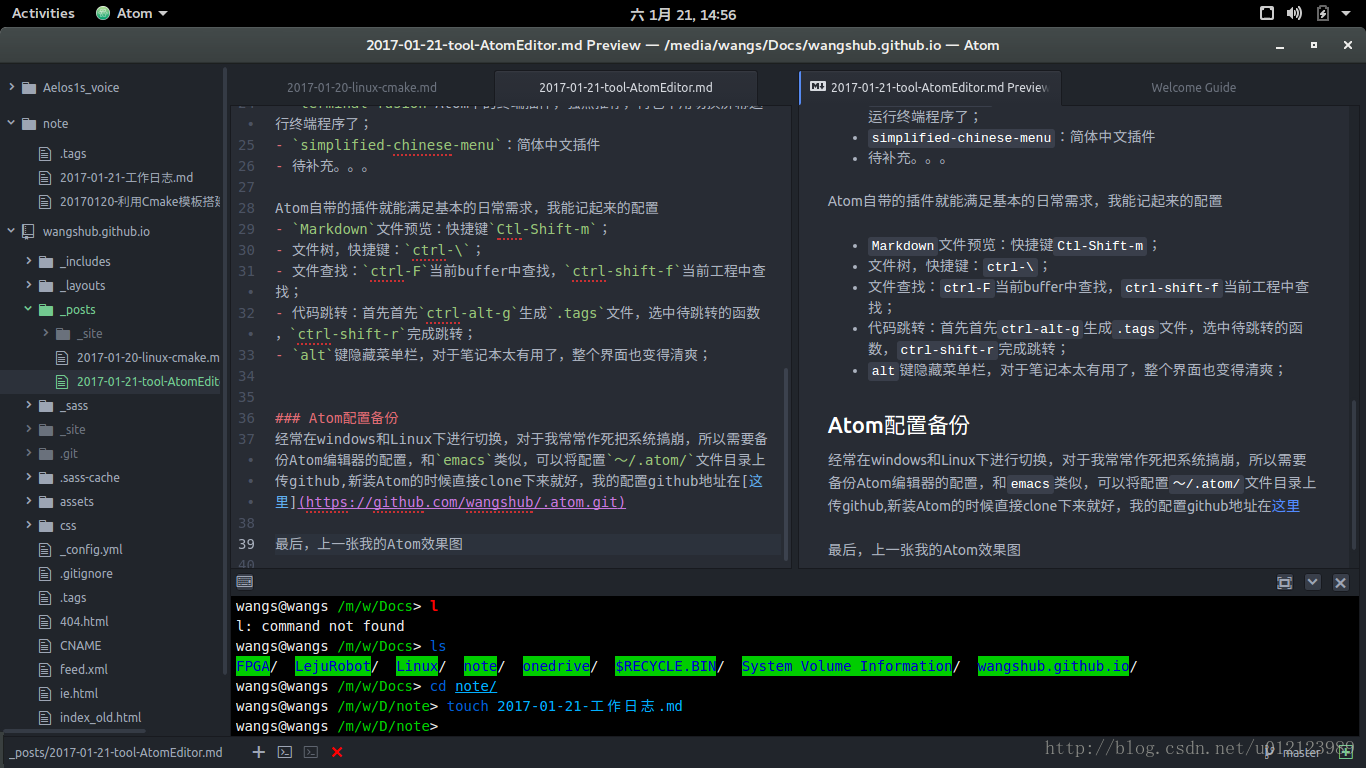This screenshot has width=1366, height=768.
Task: Click line number 39 in the editor gutter
Action: pos(247,544)
